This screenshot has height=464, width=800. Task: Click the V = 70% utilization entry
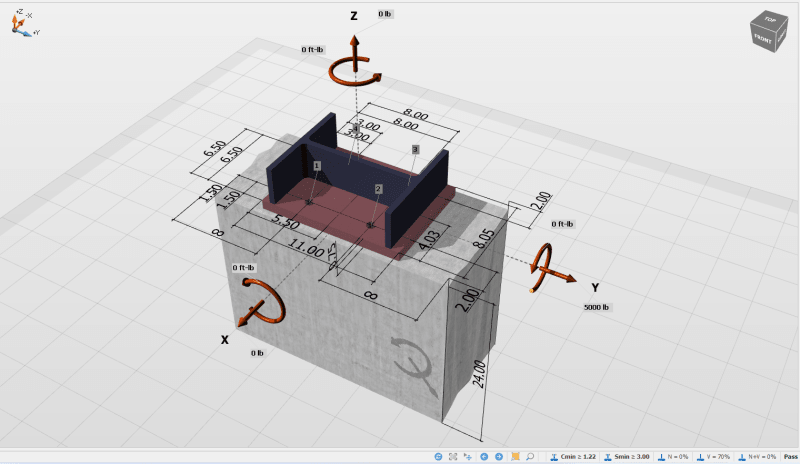coord(713,457)
